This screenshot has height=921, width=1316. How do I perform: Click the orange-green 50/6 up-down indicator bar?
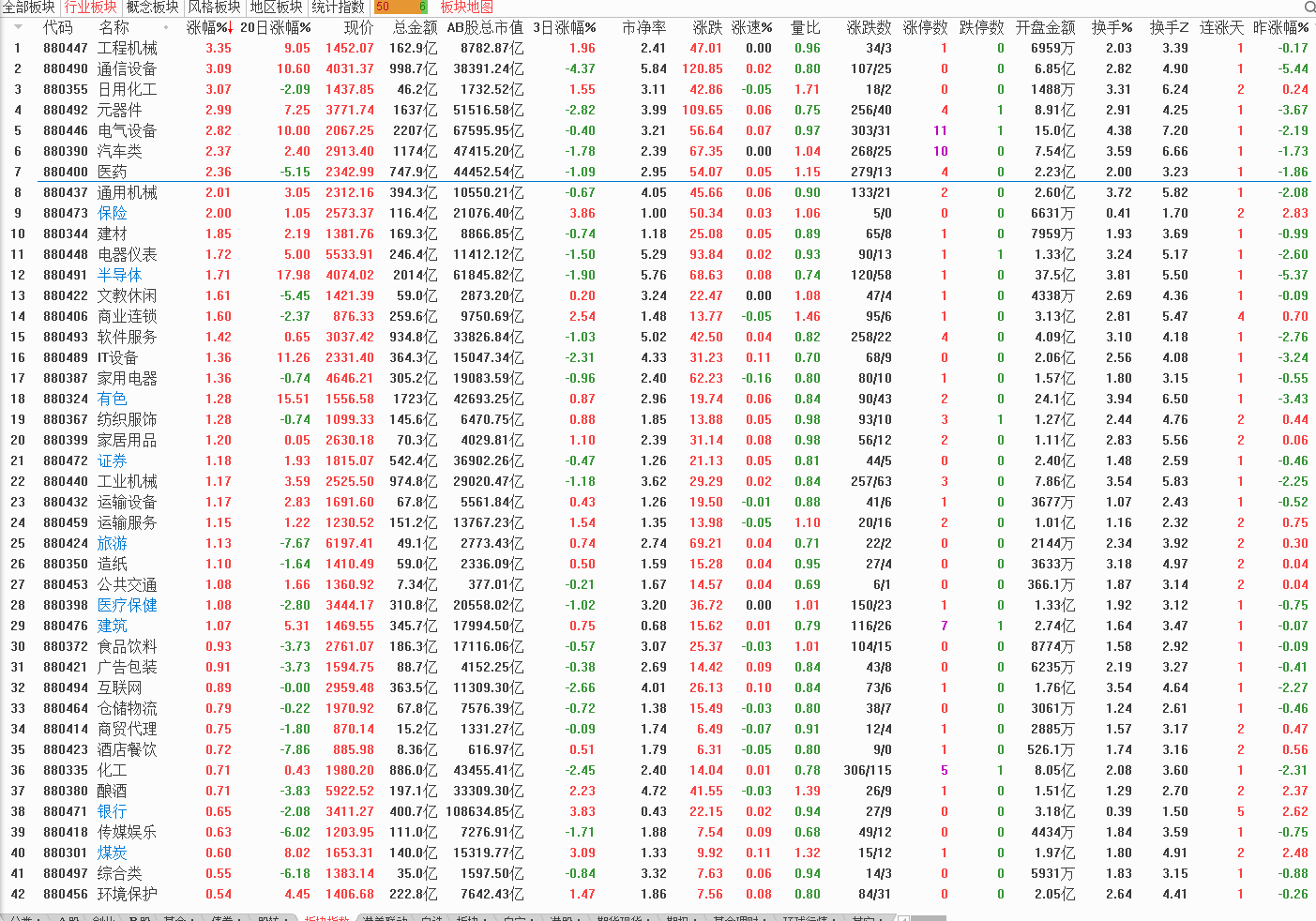point(401,8)
